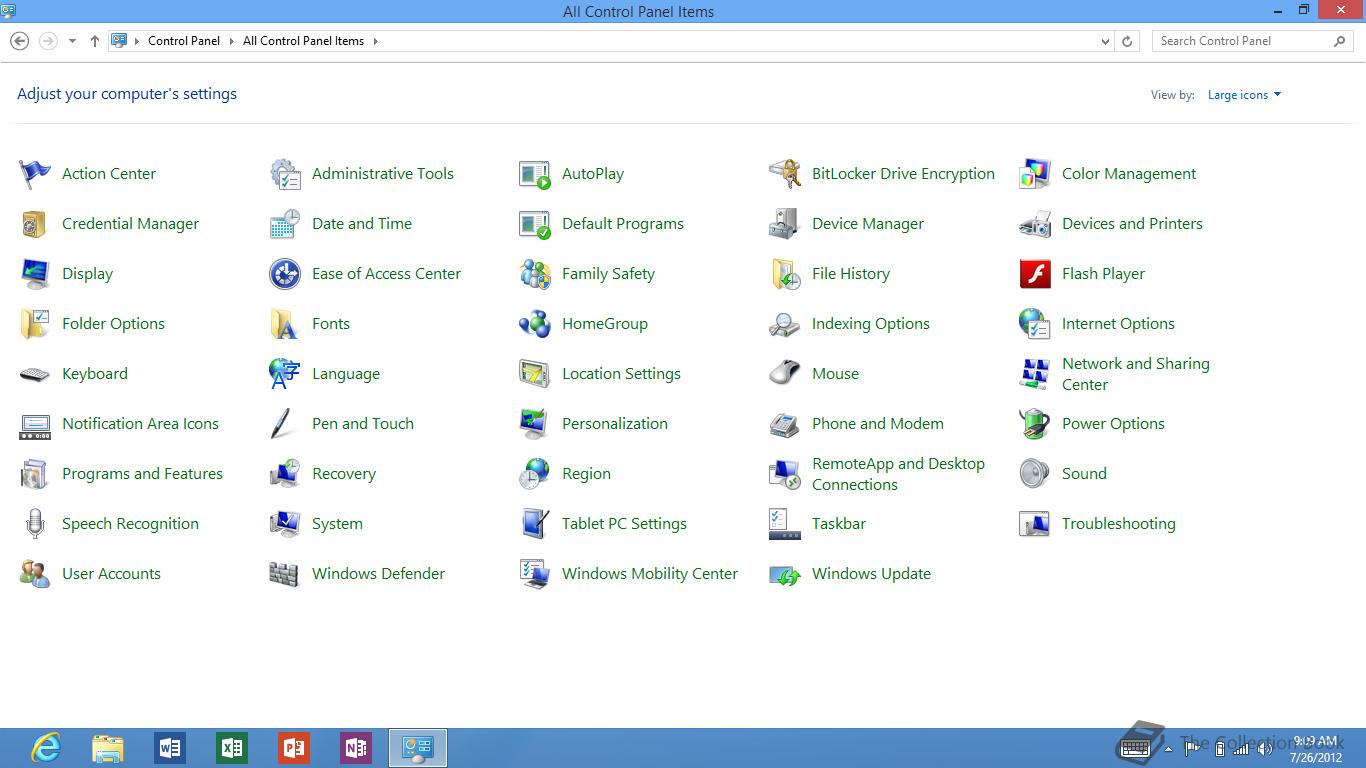
Task: Open the Sound speaker icon
Action: [x=1035, y=474]
